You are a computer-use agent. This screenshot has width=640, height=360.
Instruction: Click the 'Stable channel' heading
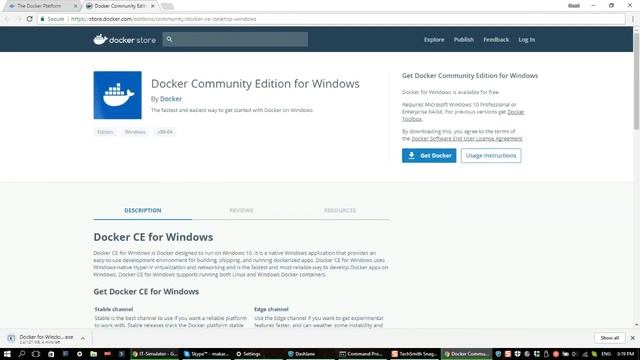[x=114, y=309]
